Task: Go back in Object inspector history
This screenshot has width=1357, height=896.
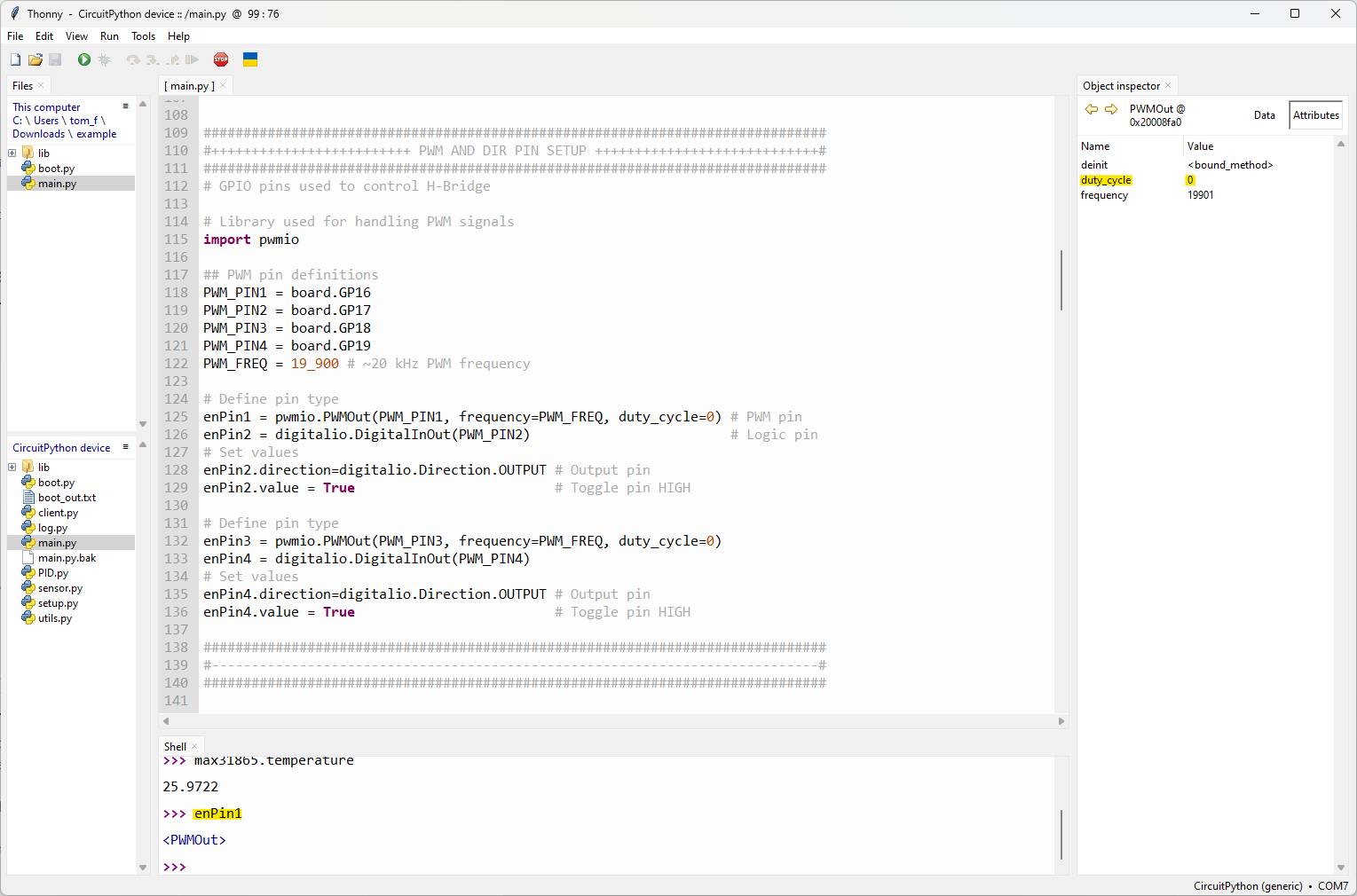Action: coord(1092,109)
